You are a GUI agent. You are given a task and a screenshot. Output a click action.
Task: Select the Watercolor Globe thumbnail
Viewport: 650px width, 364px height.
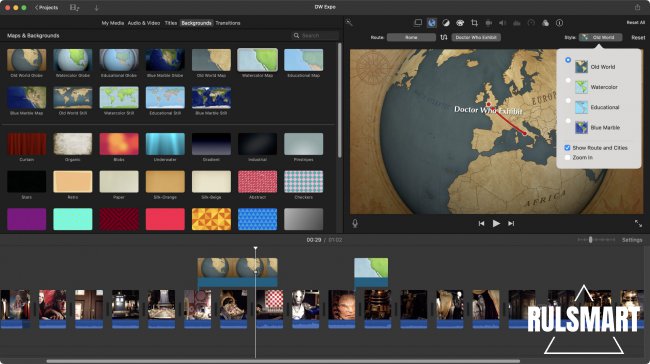(x=73, y=60)
